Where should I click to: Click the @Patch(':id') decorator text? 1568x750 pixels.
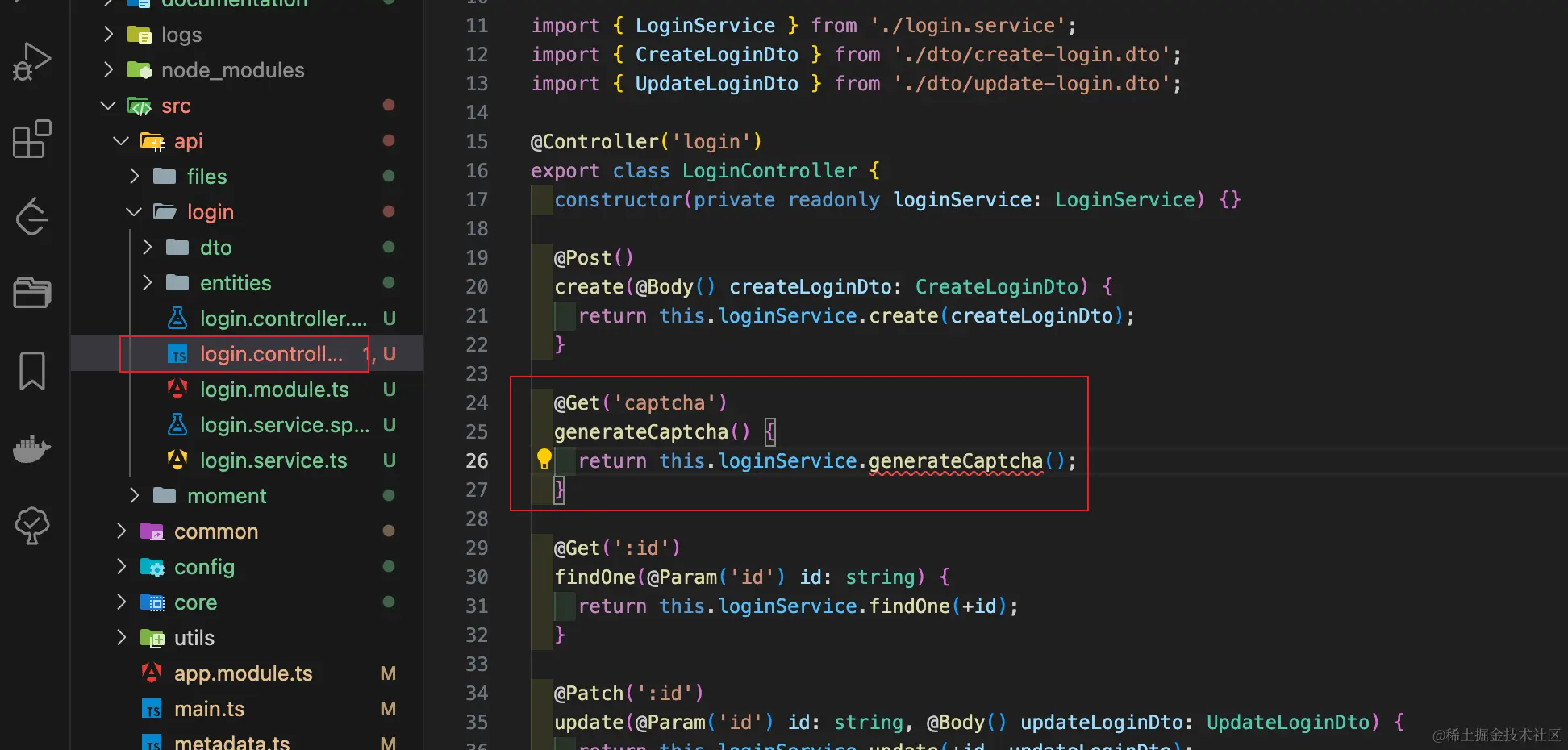[629, 694]
